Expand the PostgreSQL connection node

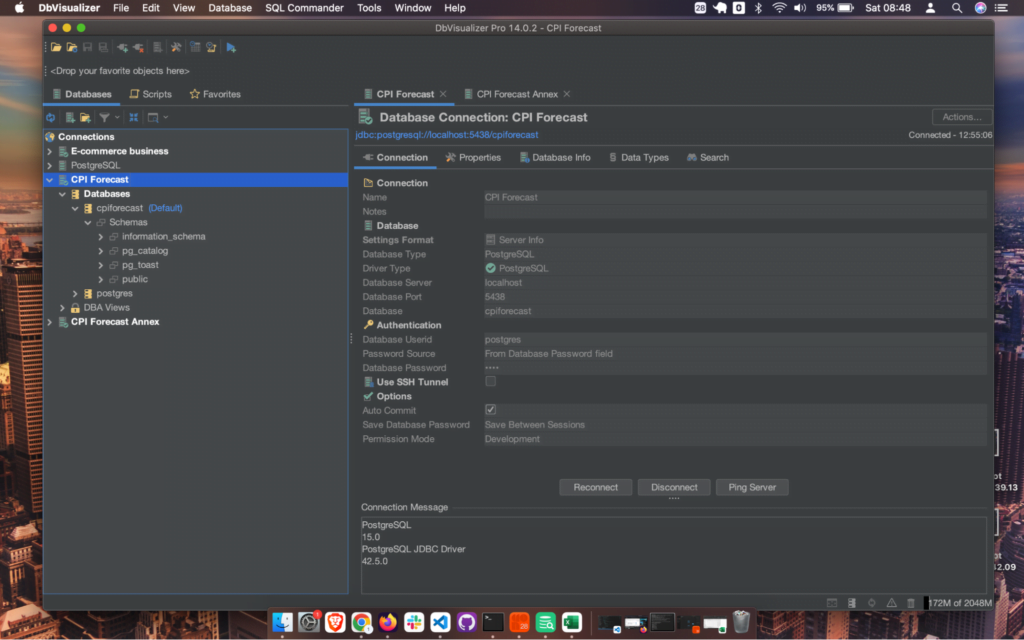click(x=50, y=166)
